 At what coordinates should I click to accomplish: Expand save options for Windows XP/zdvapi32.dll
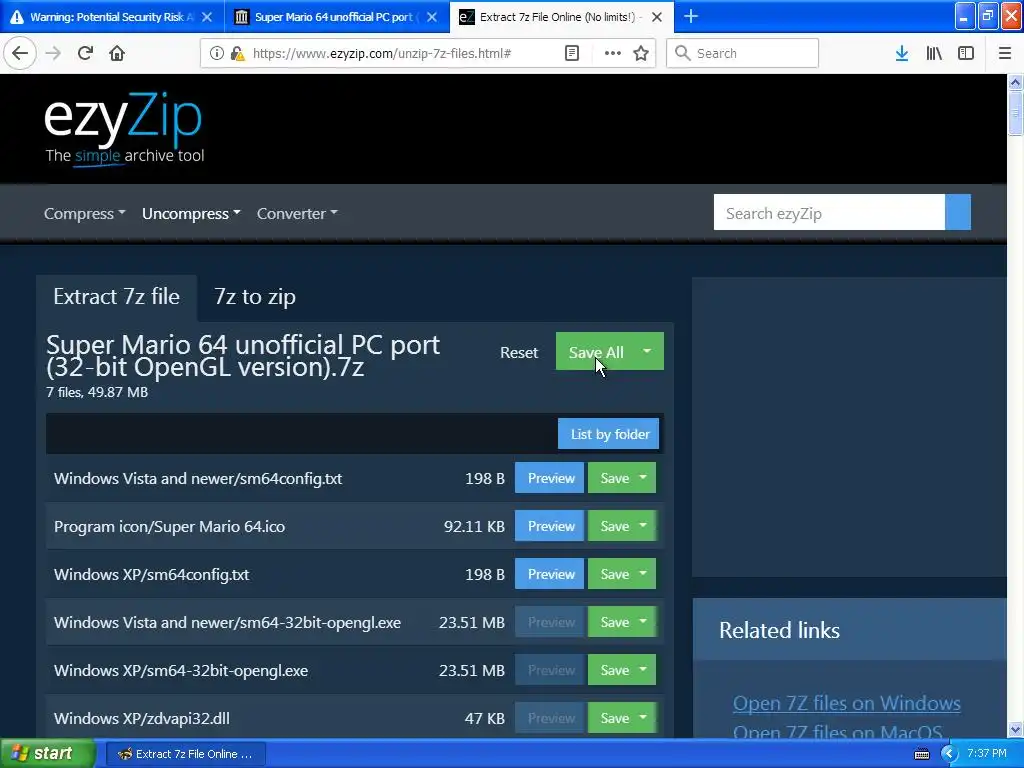(644, 718)
